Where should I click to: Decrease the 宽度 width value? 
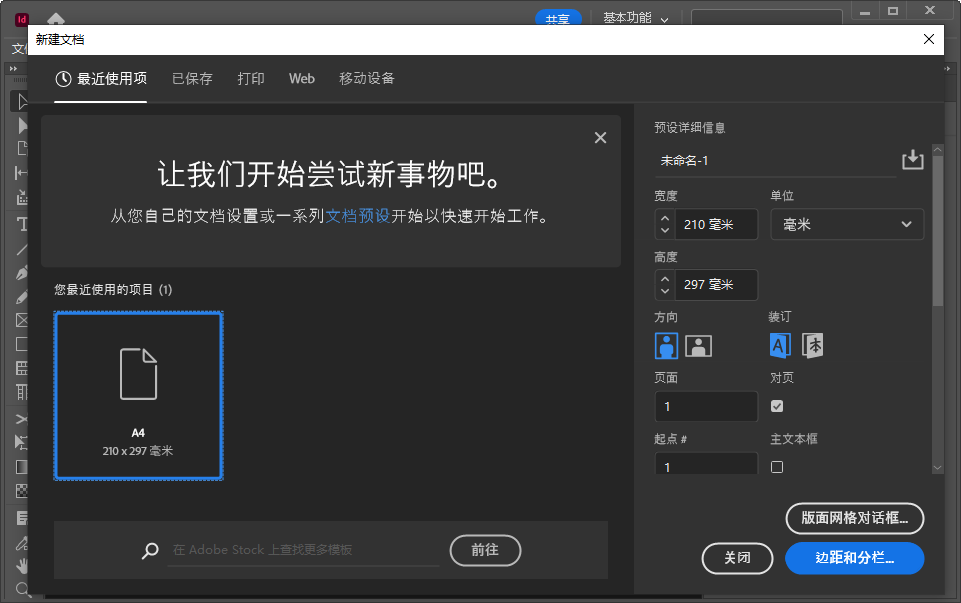(x=665, y=231)
